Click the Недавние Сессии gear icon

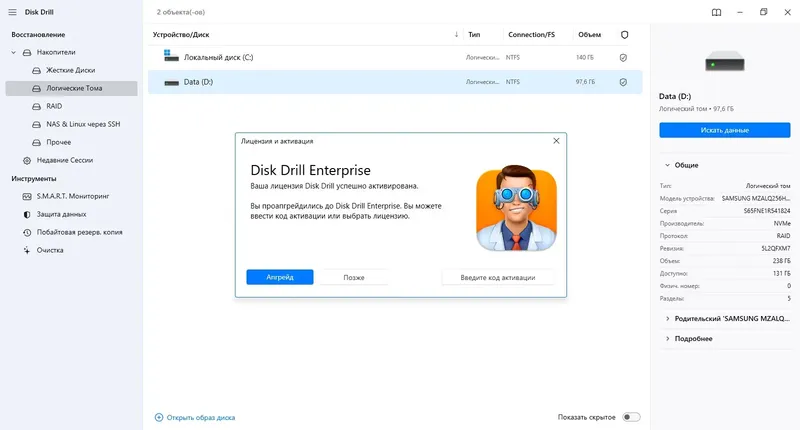pos(27,160)
